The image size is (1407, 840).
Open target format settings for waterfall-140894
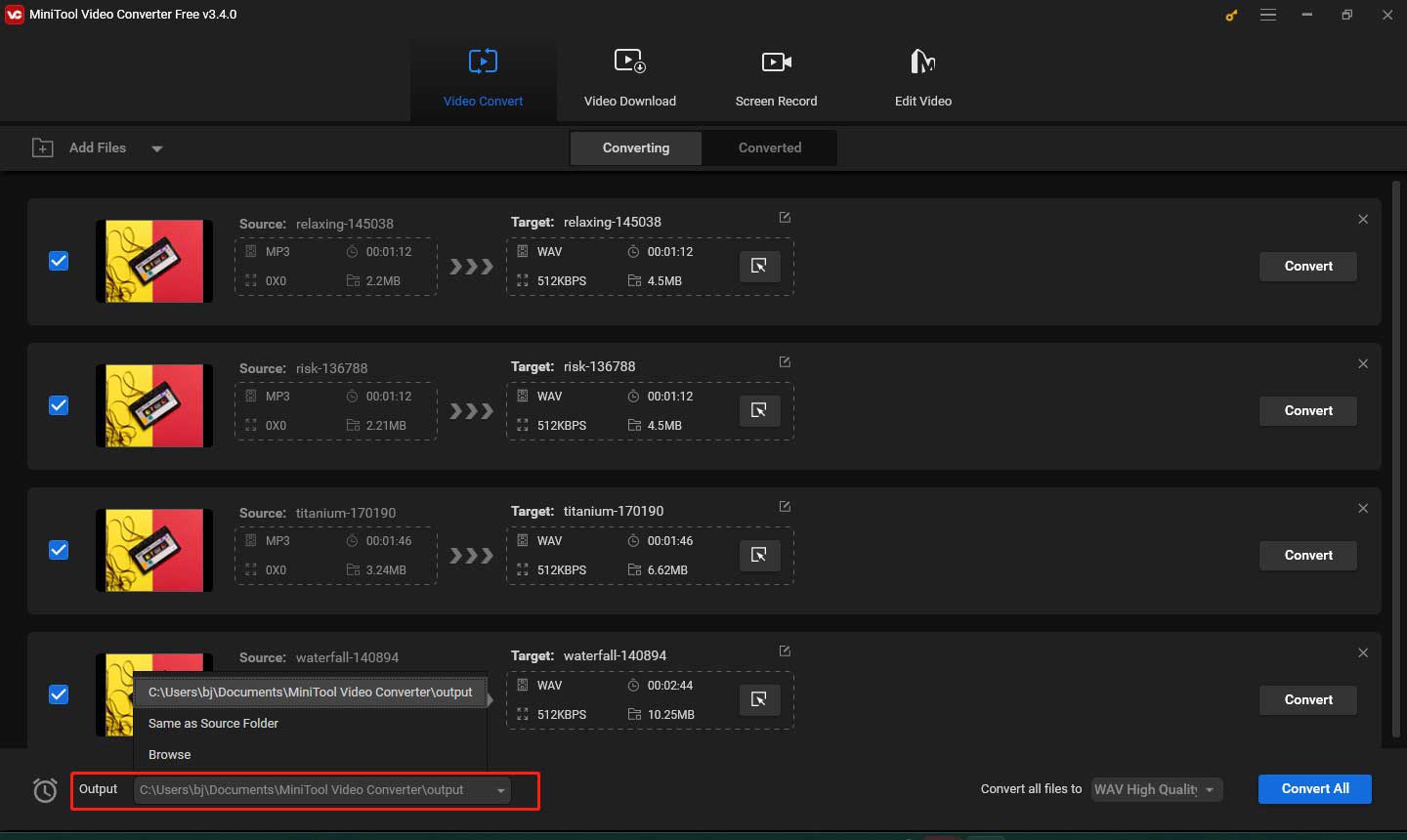pyautogui.click(x=759, y=699)
